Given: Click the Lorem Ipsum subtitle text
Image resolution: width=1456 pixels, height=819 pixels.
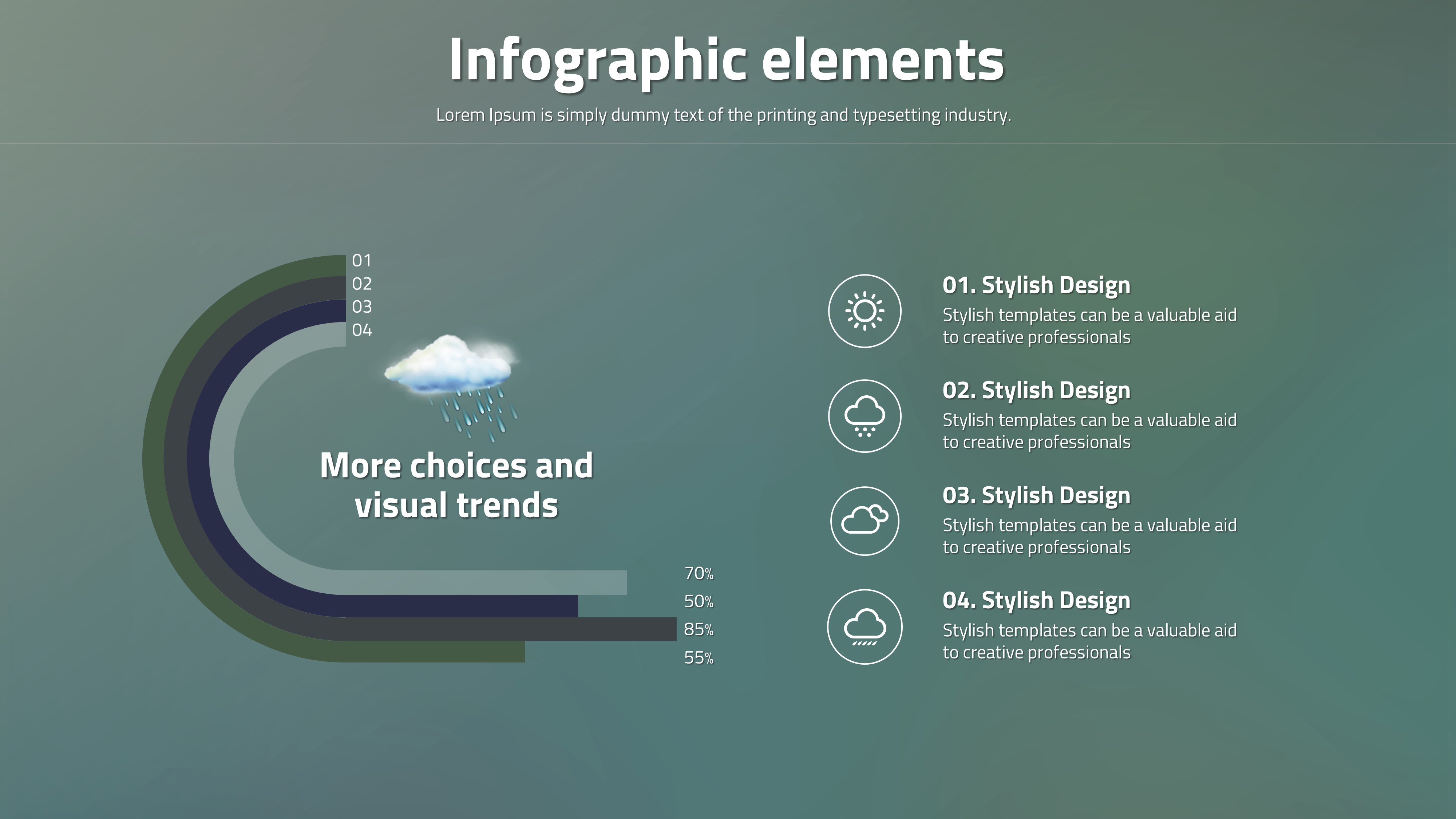Looking at the screenshot, I should [x=723, y=115].
